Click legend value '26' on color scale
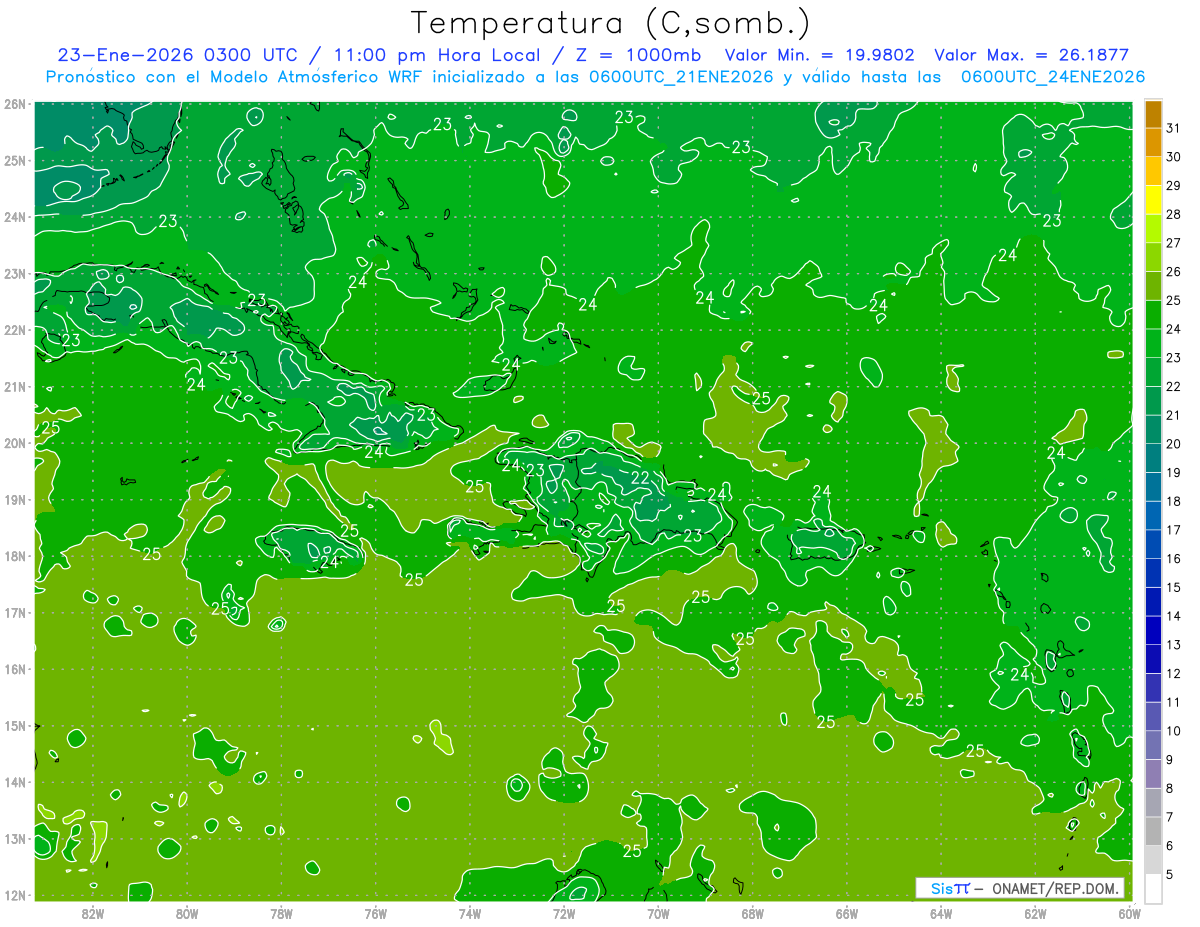 coord(1173,272)
